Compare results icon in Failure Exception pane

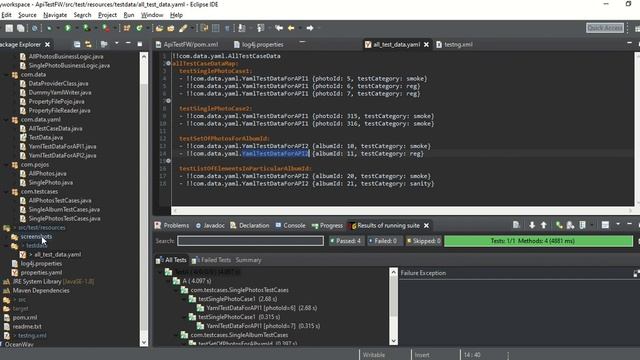[636, 273]
